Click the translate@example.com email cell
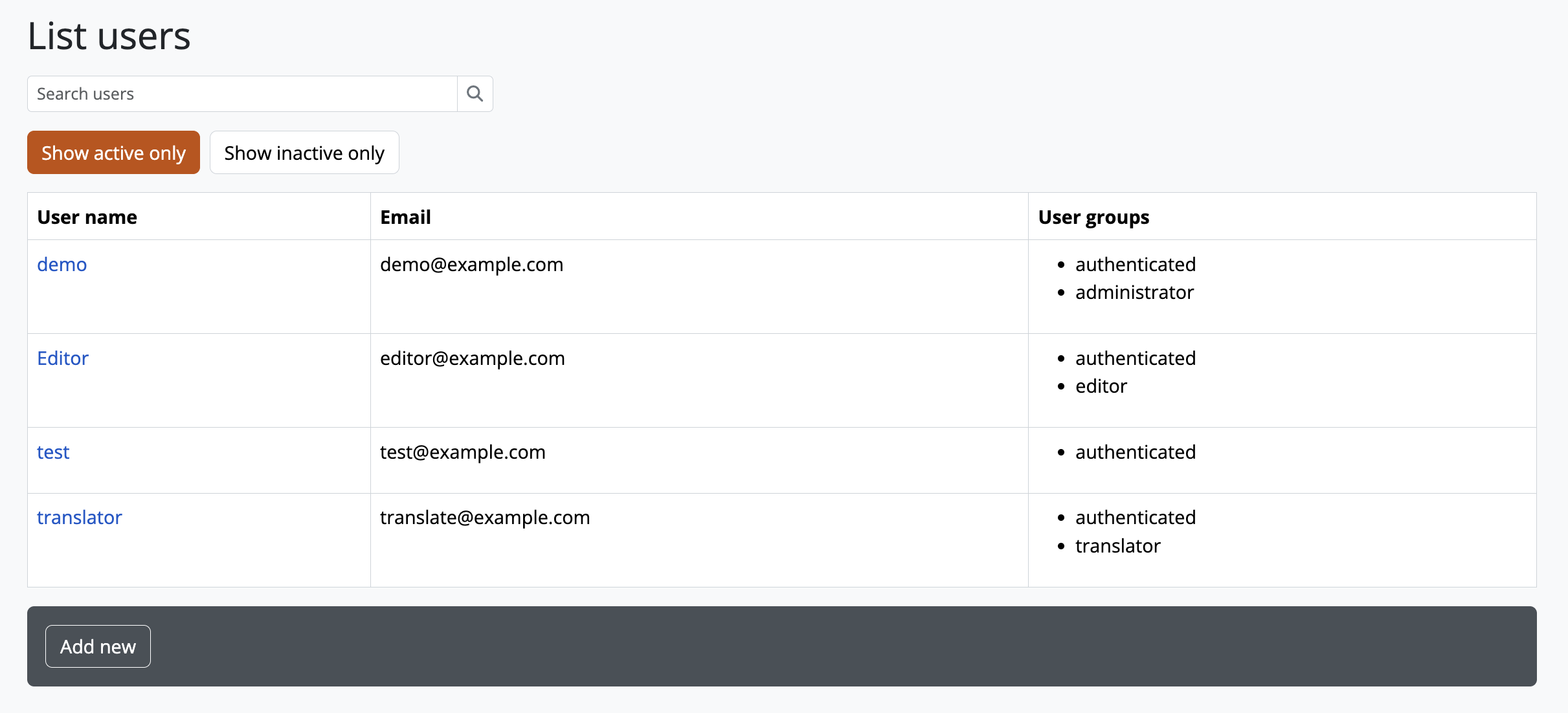The height and width of the screenshot is (713, 1568). [485, 518]
